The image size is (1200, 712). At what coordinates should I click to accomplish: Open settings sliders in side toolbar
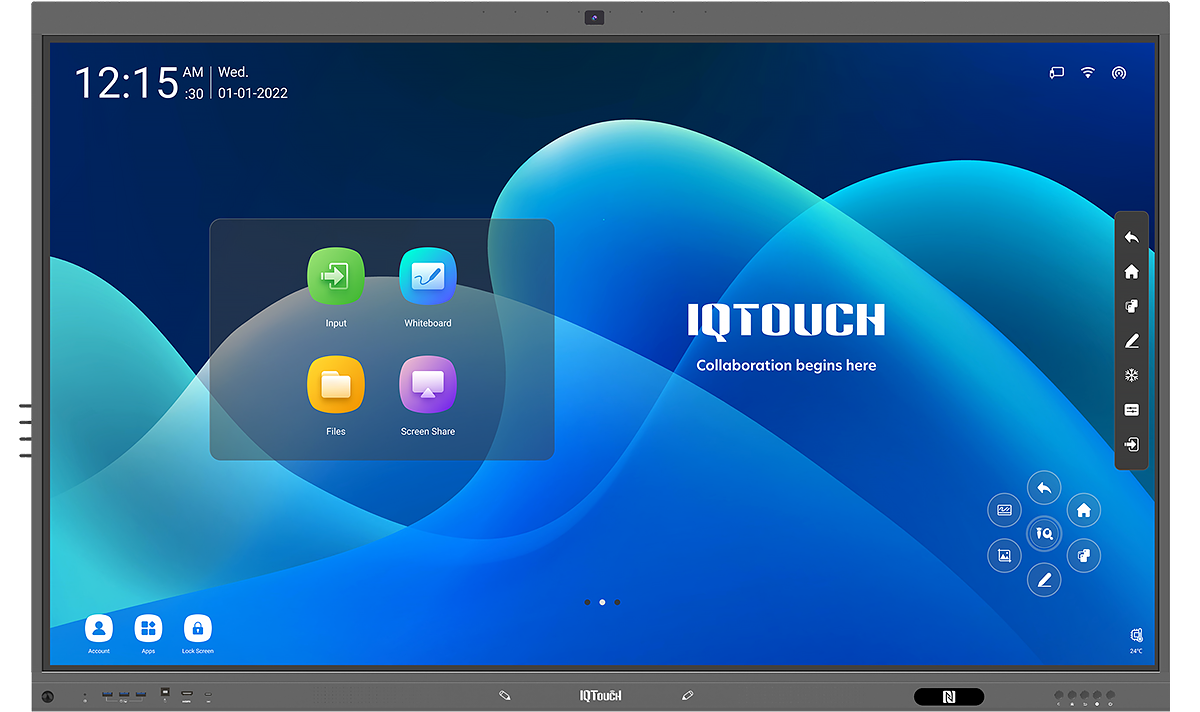tap(1131, 410)
